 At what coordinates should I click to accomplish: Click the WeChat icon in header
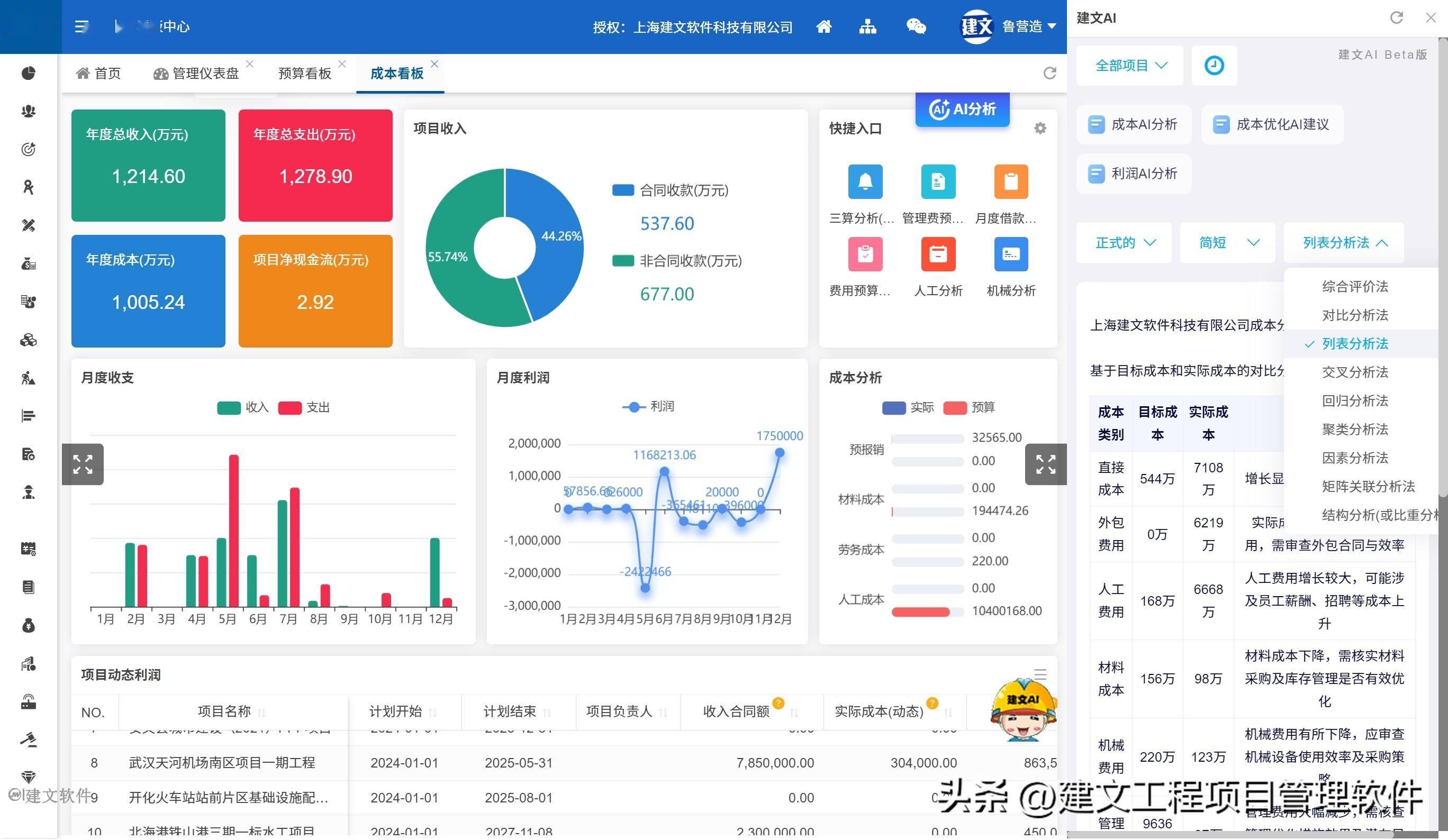(x=916, y=26)
